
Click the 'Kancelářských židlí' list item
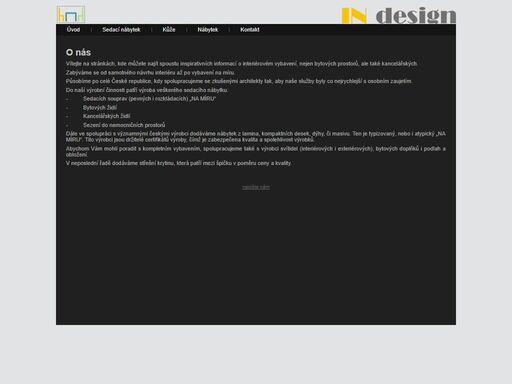pos(106,116)
